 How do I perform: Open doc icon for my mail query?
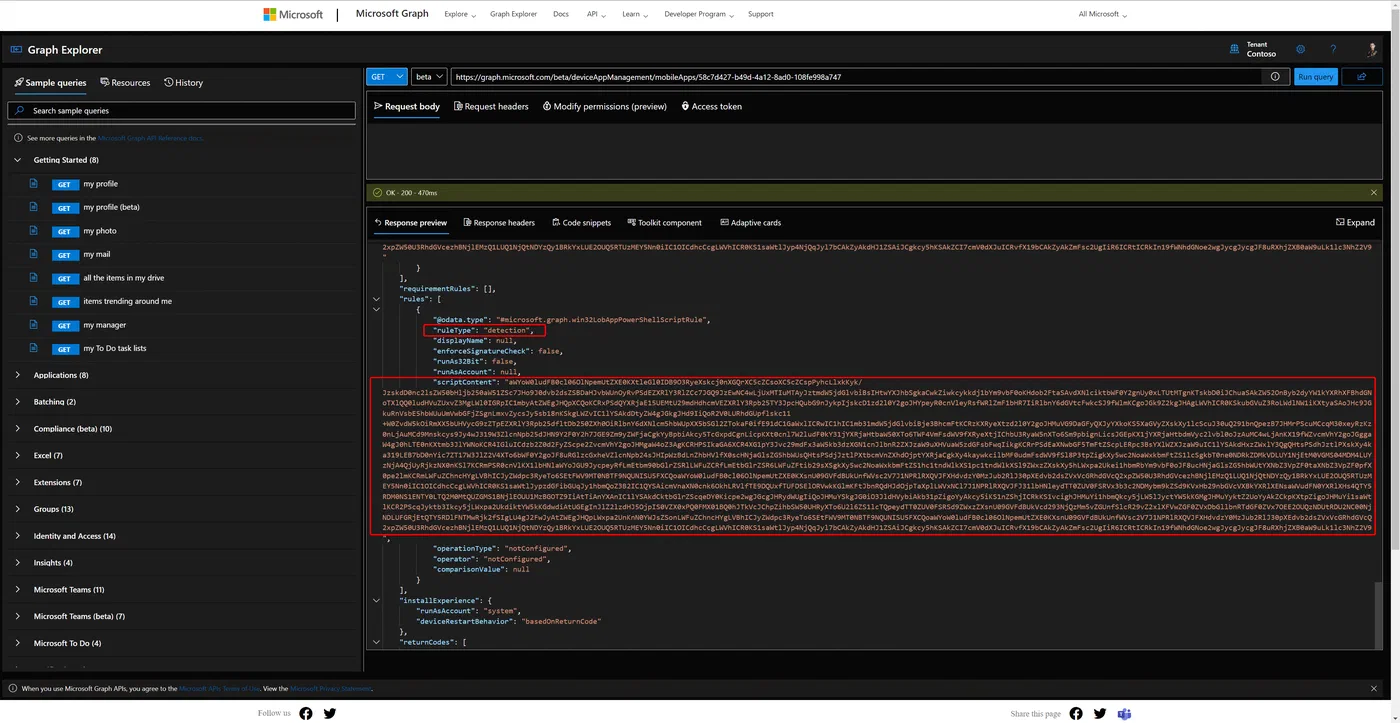tap(33, 254)
